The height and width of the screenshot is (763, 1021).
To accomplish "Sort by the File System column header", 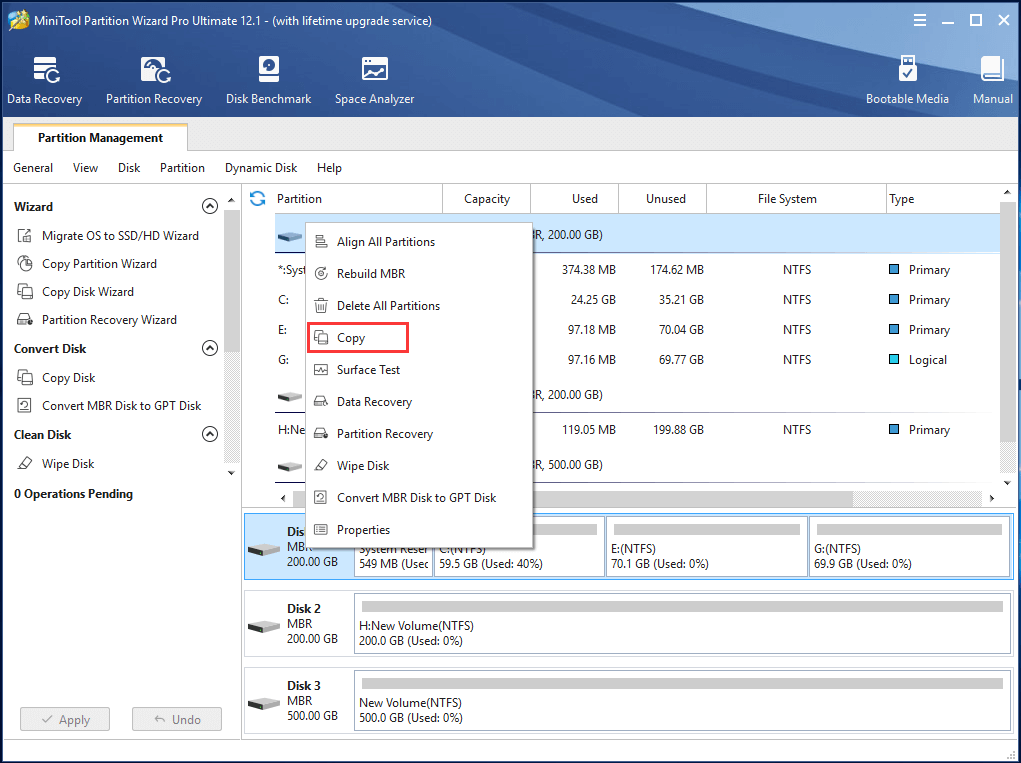I will click(x=796, y=199).
